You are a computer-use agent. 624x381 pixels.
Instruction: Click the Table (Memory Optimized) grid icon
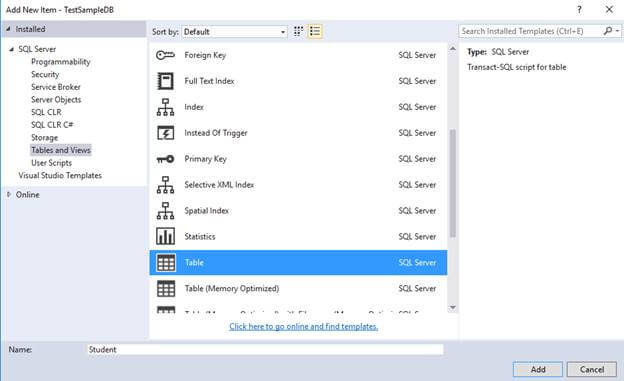166,288
